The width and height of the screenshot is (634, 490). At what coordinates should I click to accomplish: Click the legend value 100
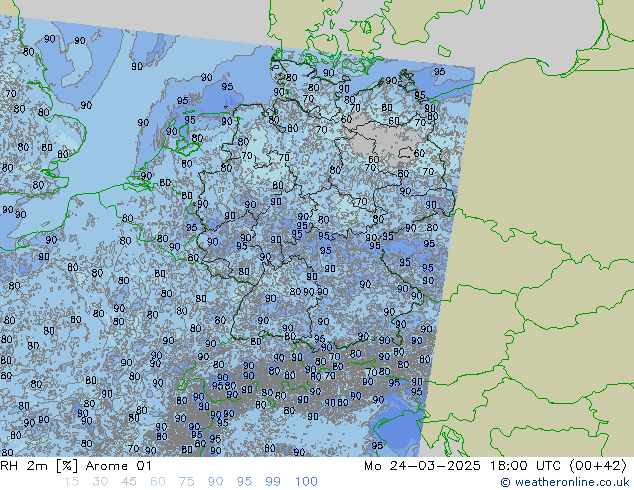pyautogui.click(x=306, y=482)
